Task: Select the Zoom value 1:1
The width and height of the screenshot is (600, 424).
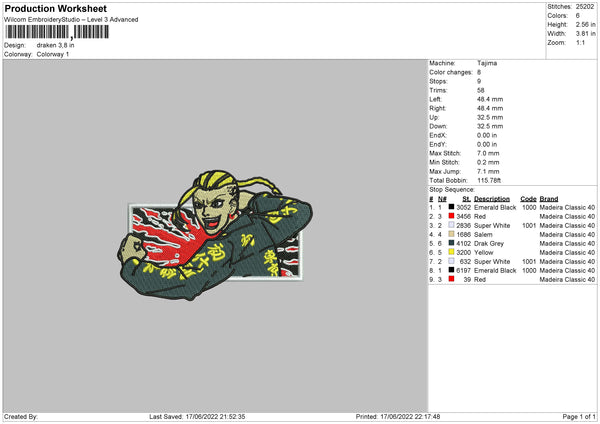Action: [580, 42]
